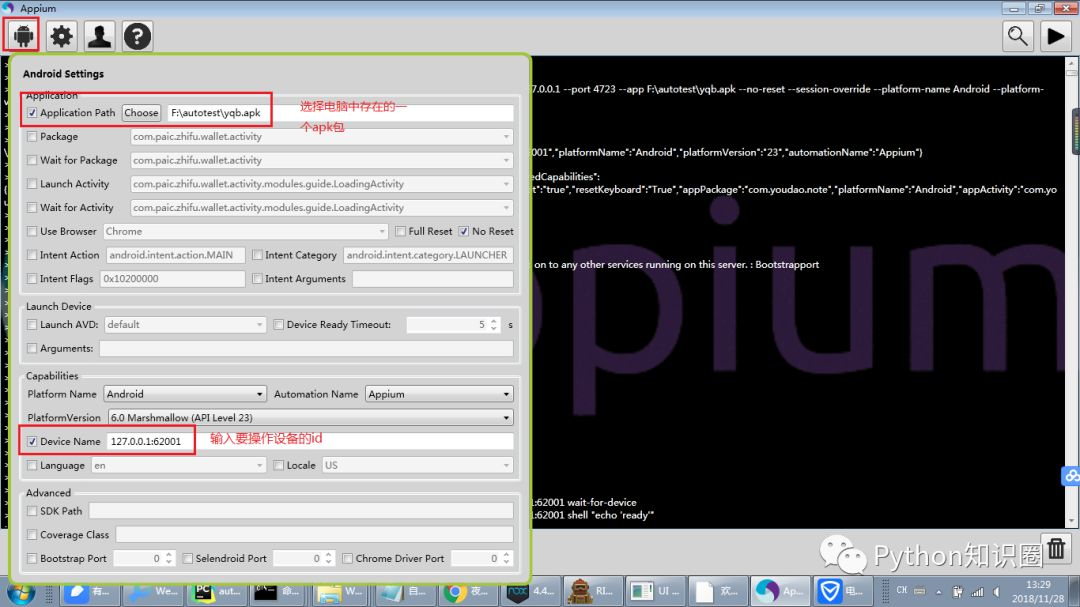This screenshot has width=1080, height=607.
Task: Increase the Device Ready Timeout value
Action: pos(494,320)
